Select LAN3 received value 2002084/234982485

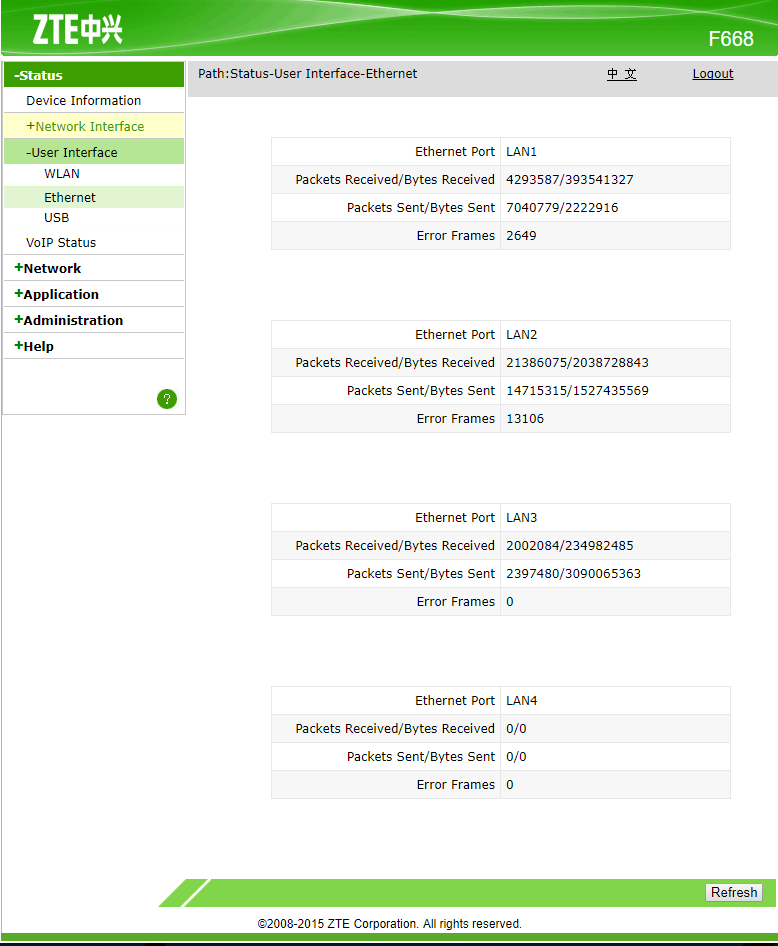[x=570, y=545]
